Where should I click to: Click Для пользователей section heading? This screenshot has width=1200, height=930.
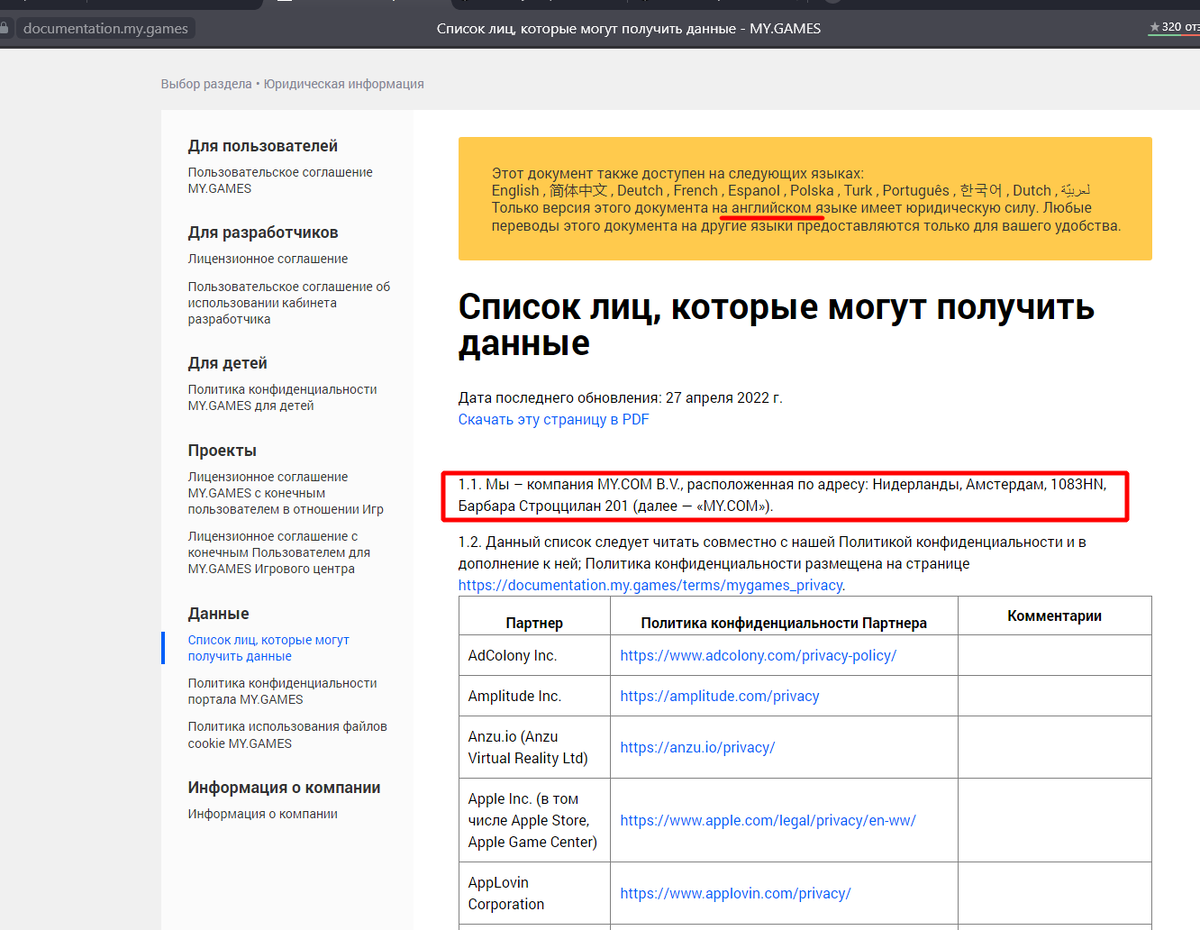pos(263,146)
